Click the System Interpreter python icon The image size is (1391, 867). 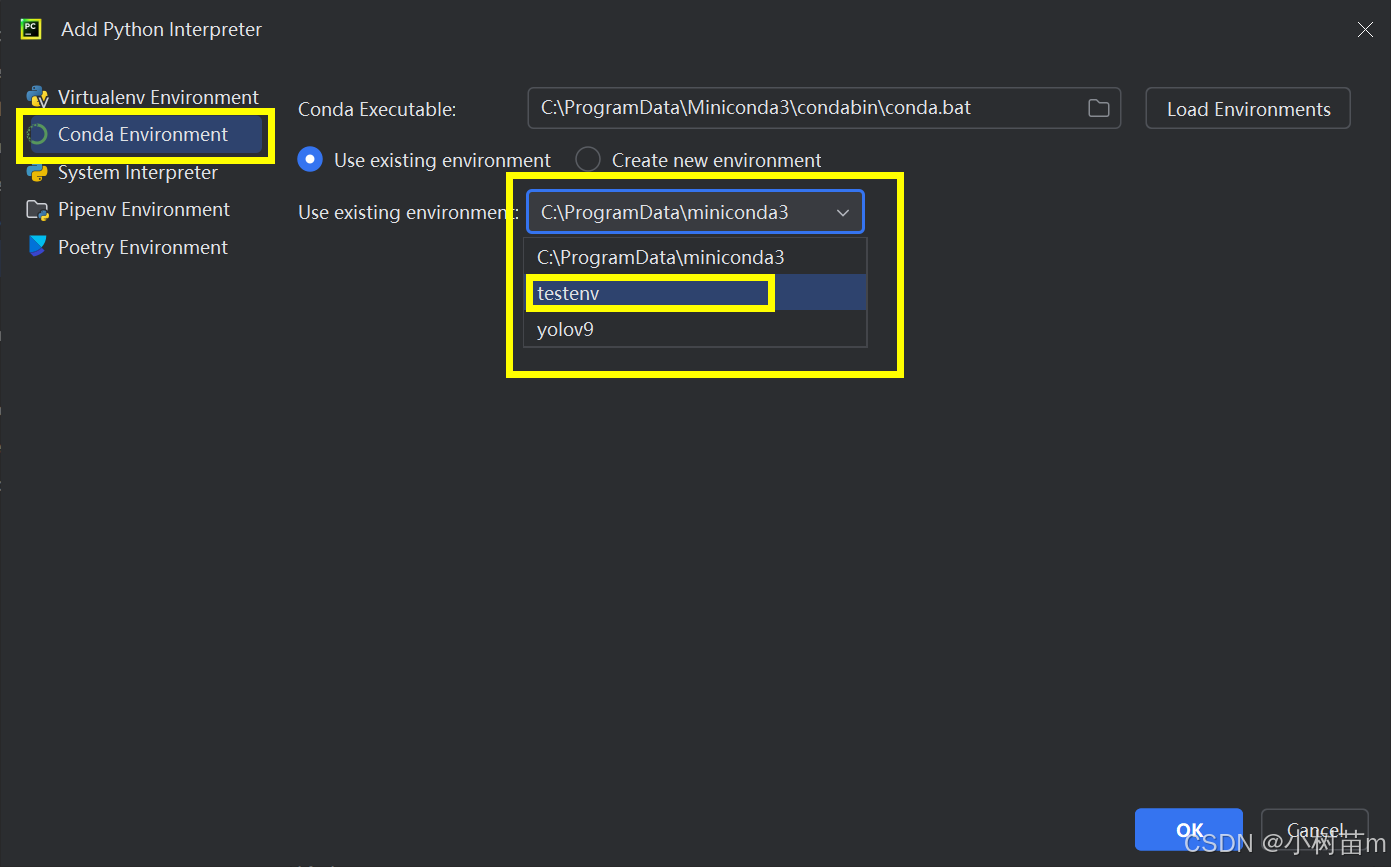tap(38, 172)
